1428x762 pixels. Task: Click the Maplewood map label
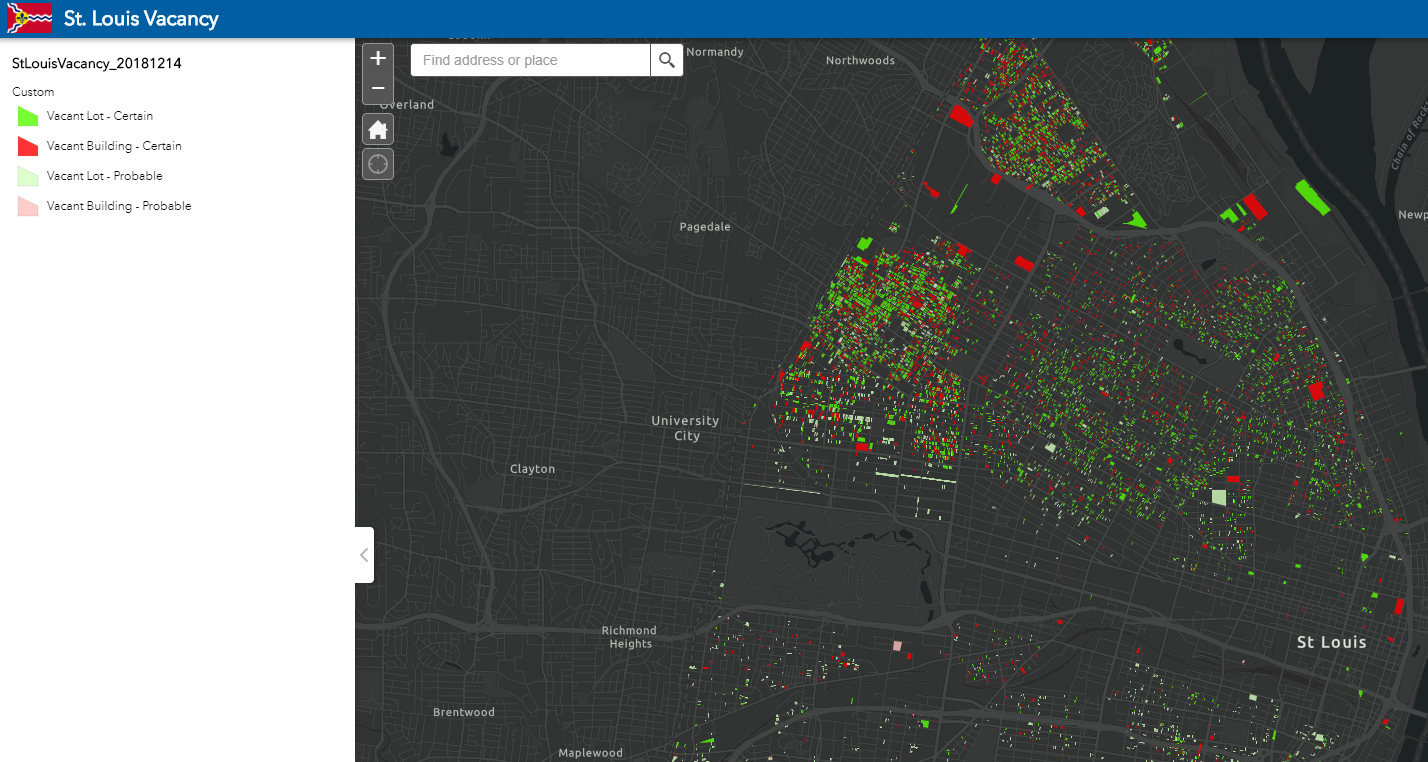point(590,753)
